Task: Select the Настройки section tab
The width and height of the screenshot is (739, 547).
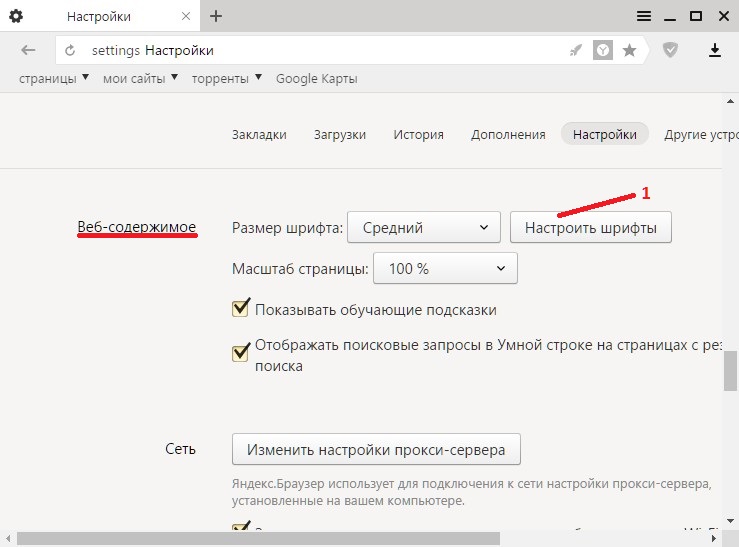Action: pyautogui.click(x=605, y=135)
